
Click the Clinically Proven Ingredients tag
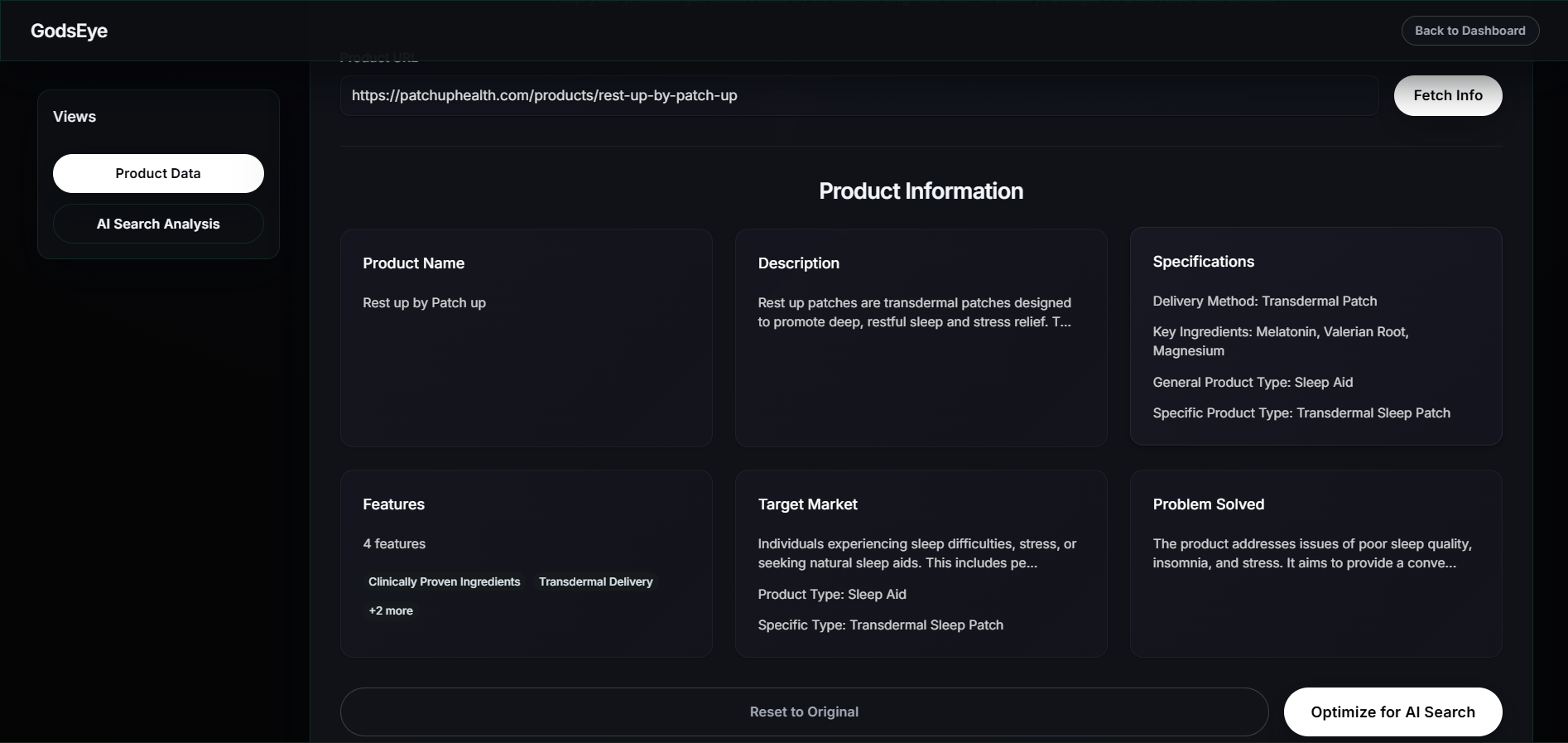pyautogui.click(x=444, y=581)
